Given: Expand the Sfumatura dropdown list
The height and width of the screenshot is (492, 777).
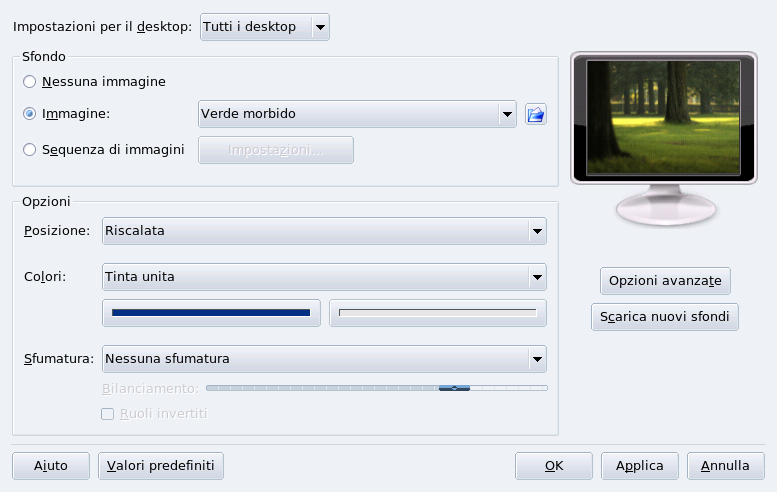Looking at the screenshot, I should tap(324, 358).
